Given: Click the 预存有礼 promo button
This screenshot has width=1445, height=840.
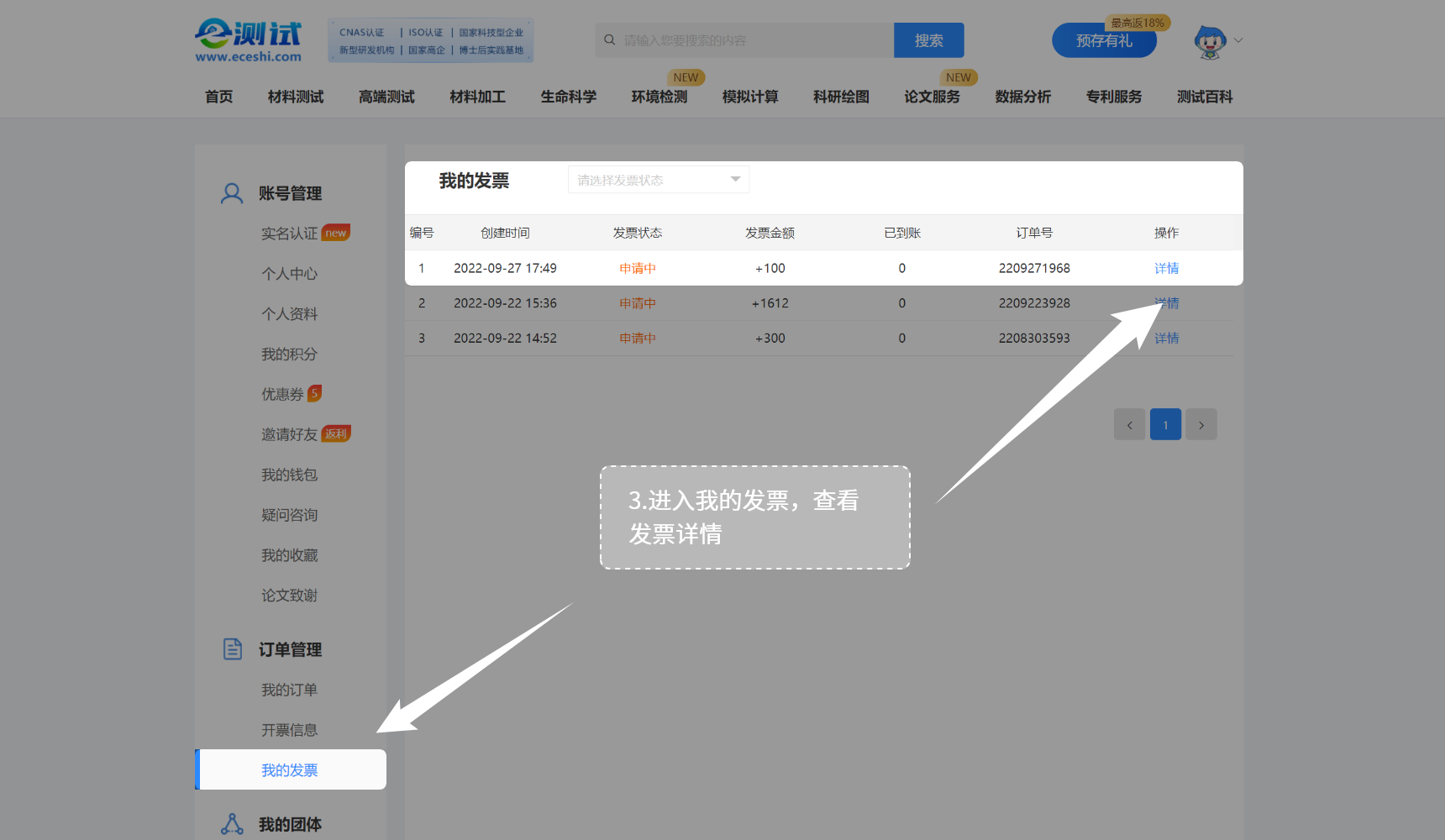Looking at the screenshot, I should click(x=1104, y=41).
